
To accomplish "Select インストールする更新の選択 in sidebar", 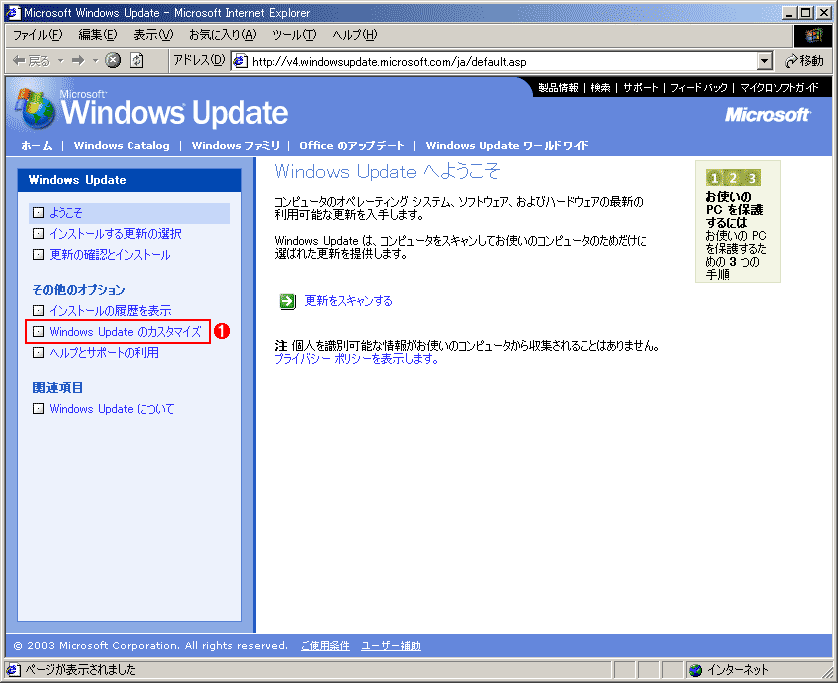I will click(x=115, y=234).
